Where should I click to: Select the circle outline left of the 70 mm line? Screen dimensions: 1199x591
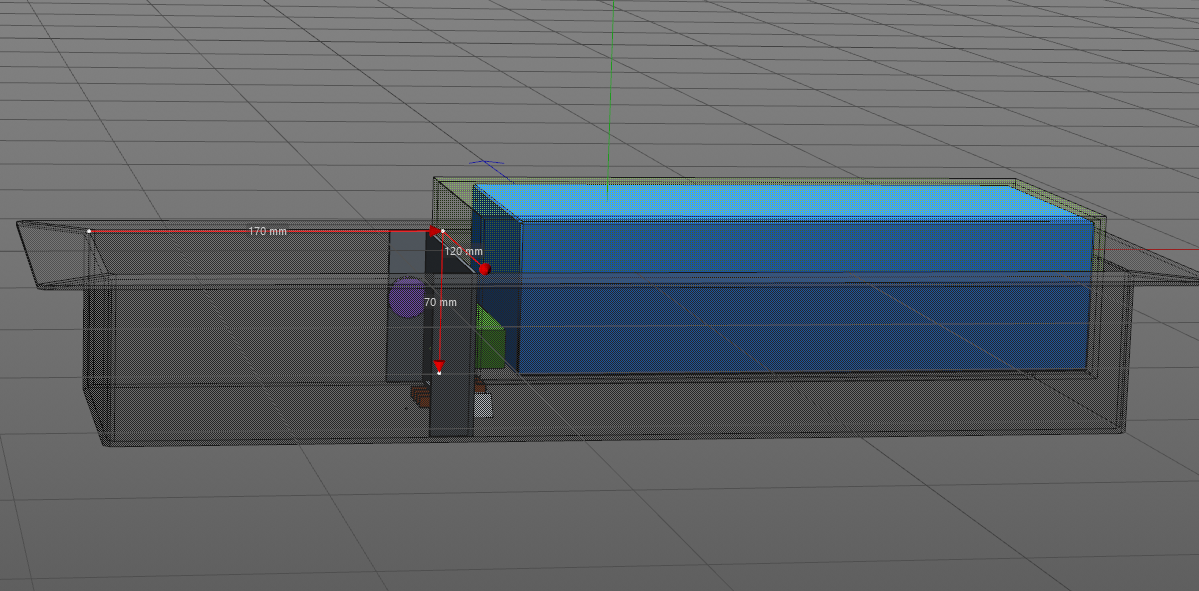pyautogui.click(x=406, y=298)
